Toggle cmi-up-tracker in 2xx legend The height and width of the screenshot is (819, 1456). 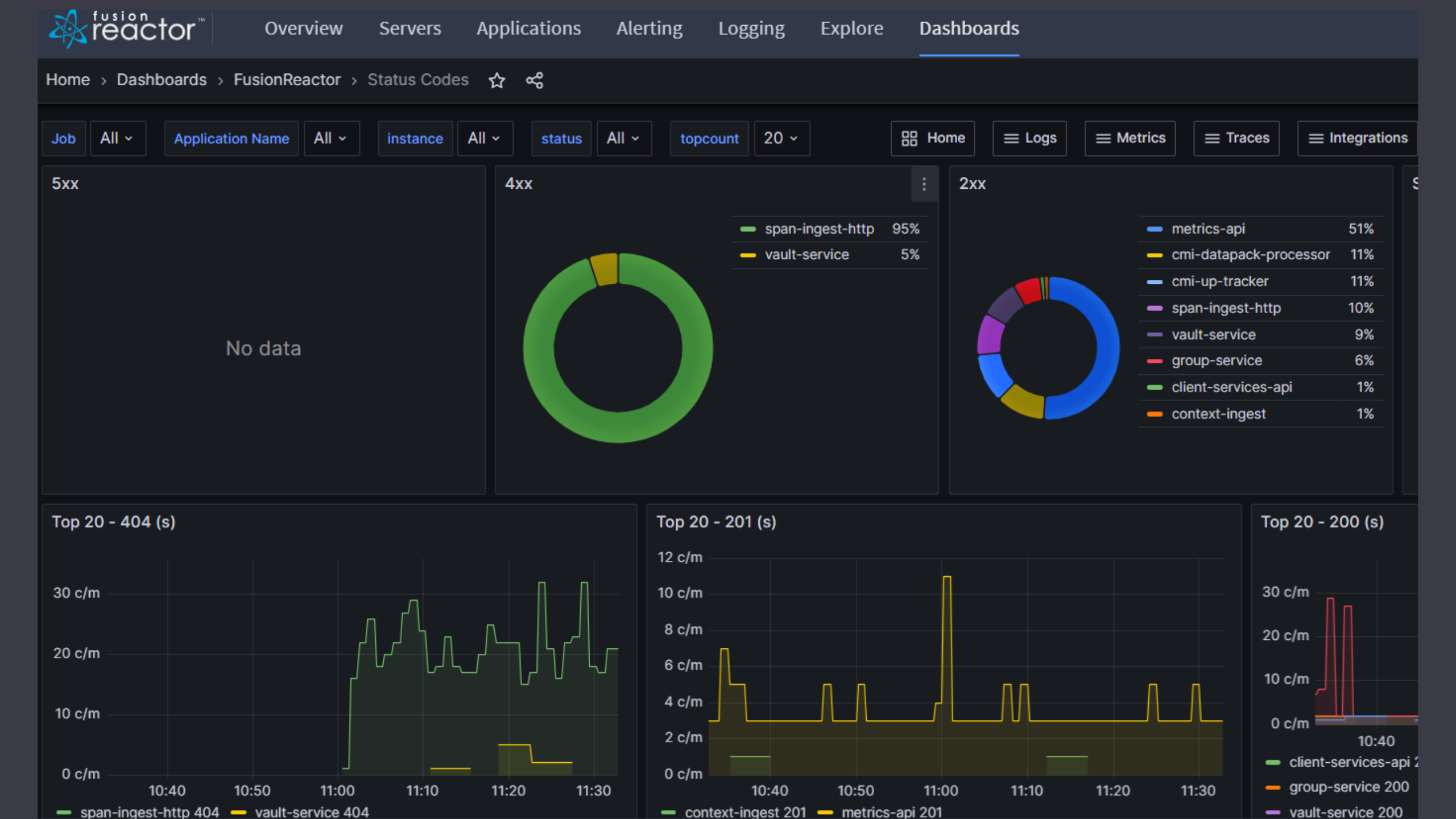click(1219, 281)
